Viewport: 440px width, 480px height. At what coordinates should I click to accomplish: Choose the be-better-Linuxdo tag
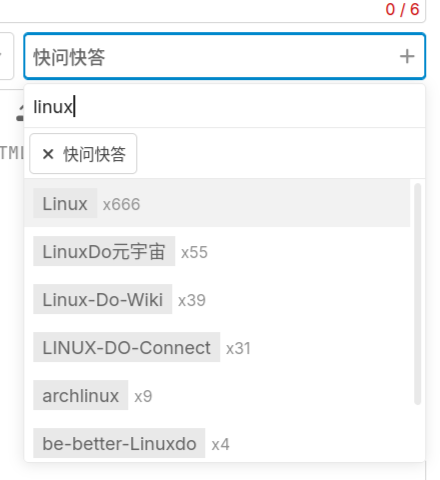[x=119, y=443]
